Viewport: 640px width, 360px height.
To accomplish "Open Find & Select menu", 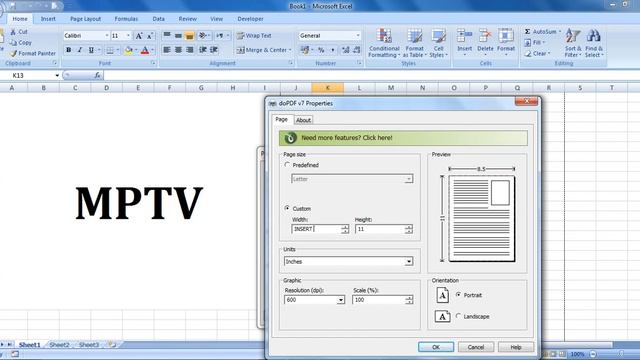I will coord(594,43).
